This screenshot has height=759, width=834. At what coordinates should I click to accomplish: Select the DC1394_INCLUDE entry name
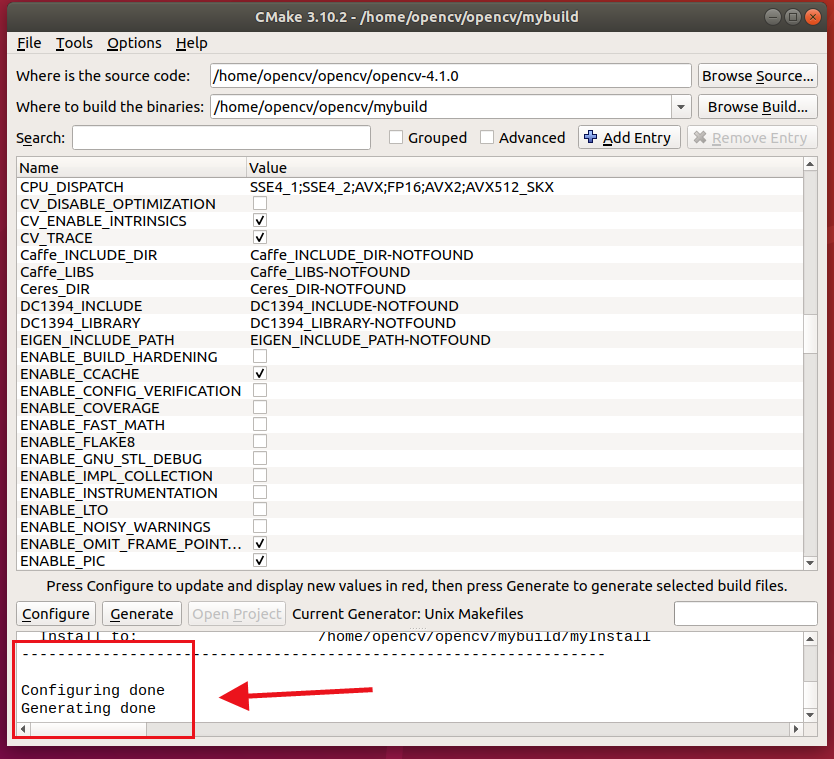[x=81, y=306]
